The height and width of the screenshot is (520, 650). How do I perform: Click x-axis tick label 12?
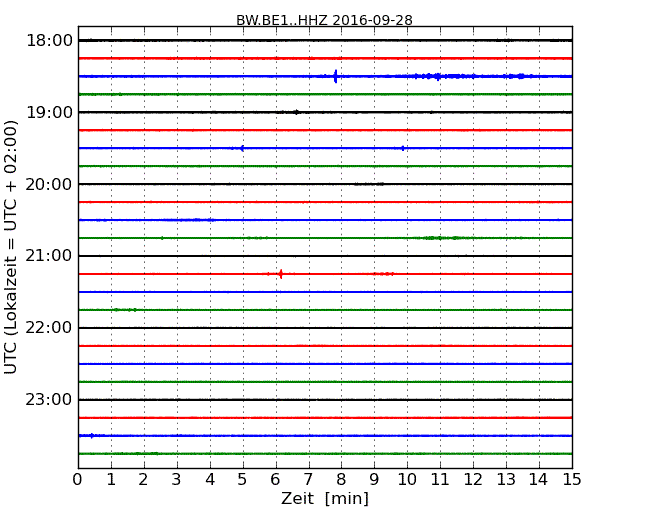point(473,480)
